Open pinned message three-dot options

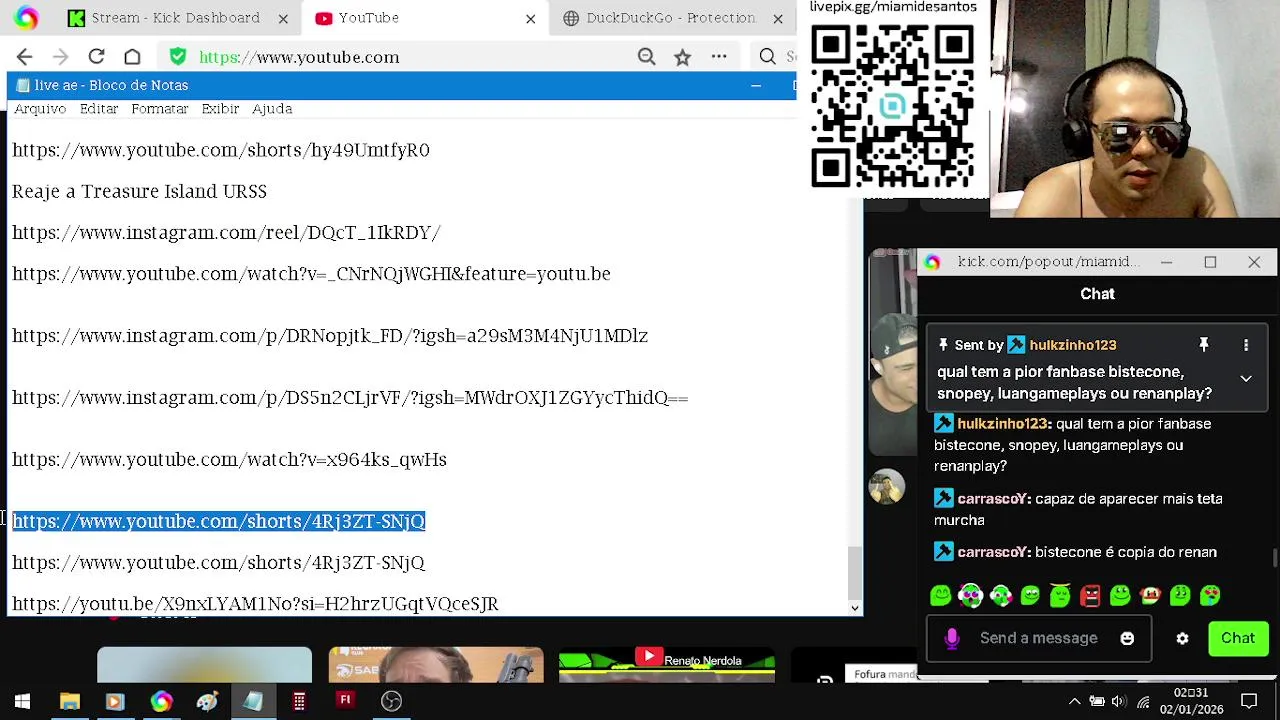coord(1246,345)
